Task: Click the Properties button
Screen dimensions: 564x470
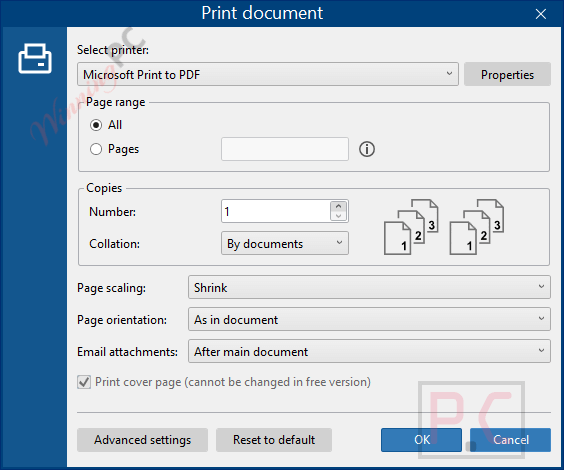Action: pos(507,74)
